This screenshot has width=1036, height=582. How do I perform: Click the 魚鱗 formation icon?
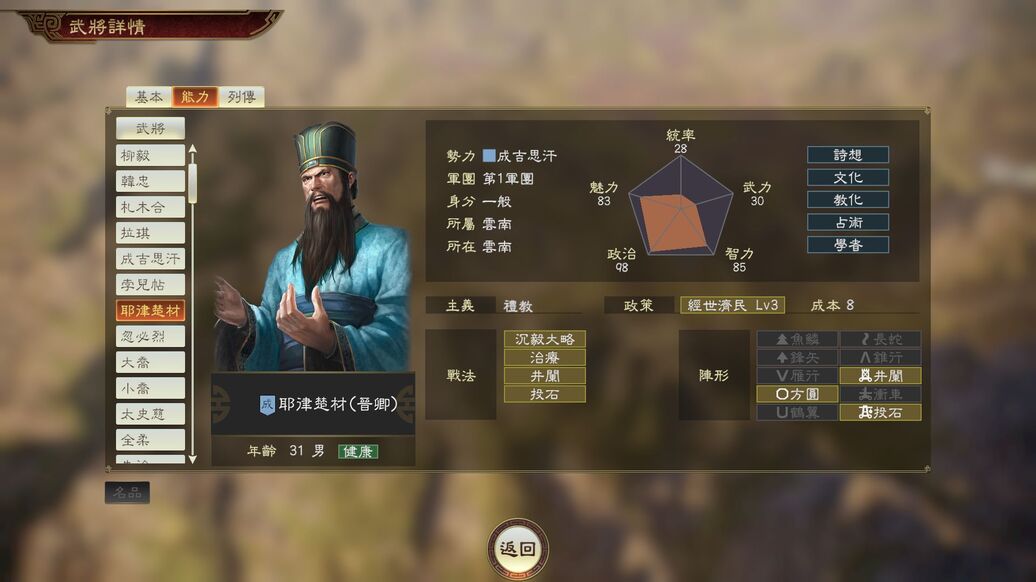tap(797, 340)
